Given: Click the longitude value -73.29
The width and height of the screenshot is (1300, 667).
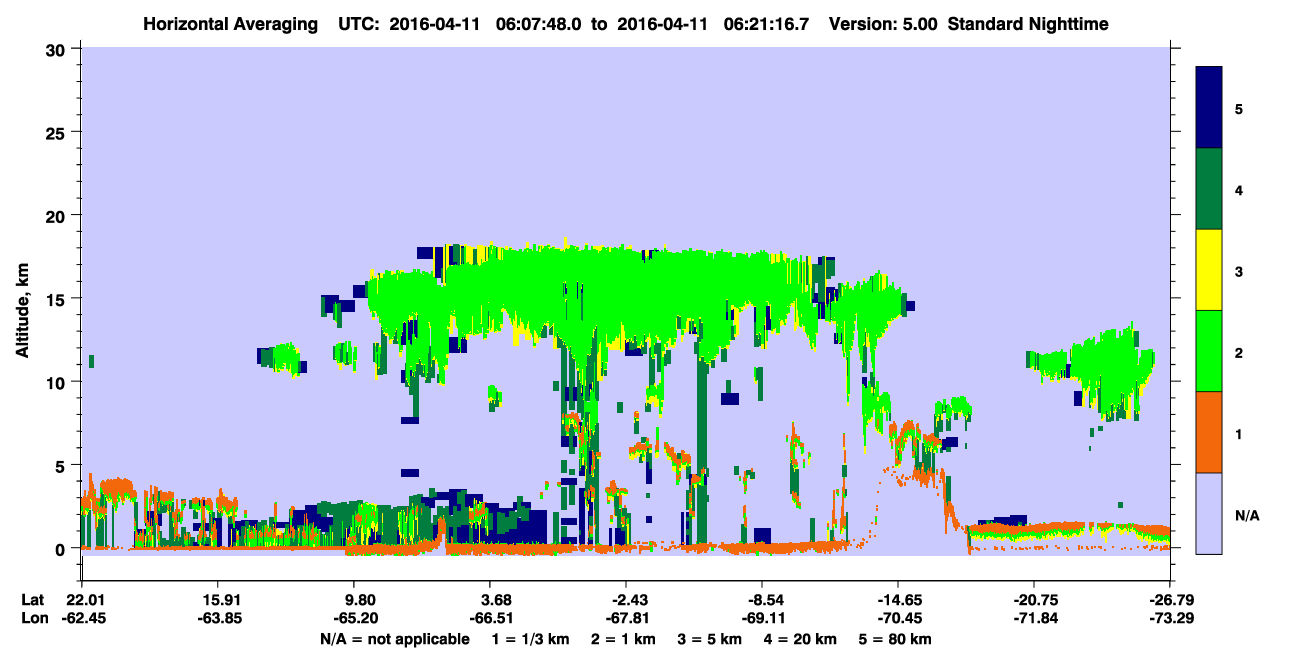Looking at the screenshot, I should tap(1171, 619).
